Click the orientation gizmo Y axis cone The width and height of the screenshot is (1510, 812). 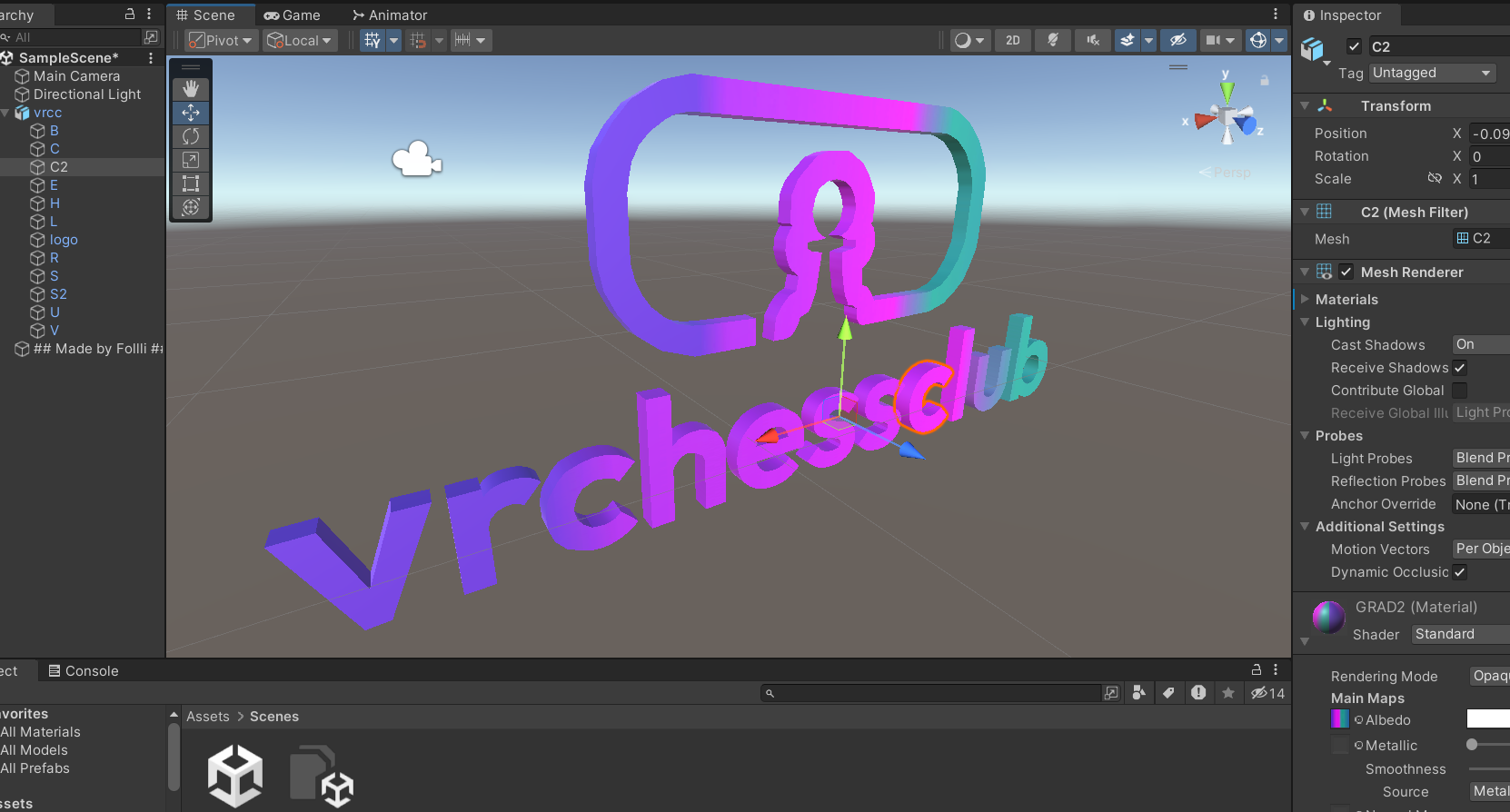1227,91
